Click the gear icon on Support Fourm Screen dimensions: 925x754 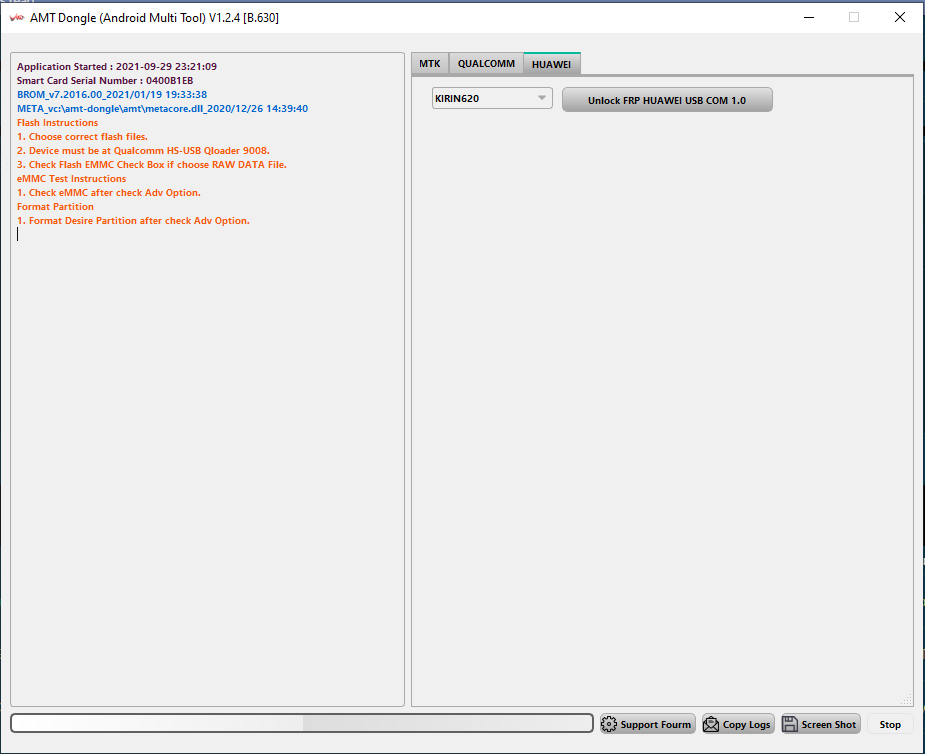coord(609,724)
